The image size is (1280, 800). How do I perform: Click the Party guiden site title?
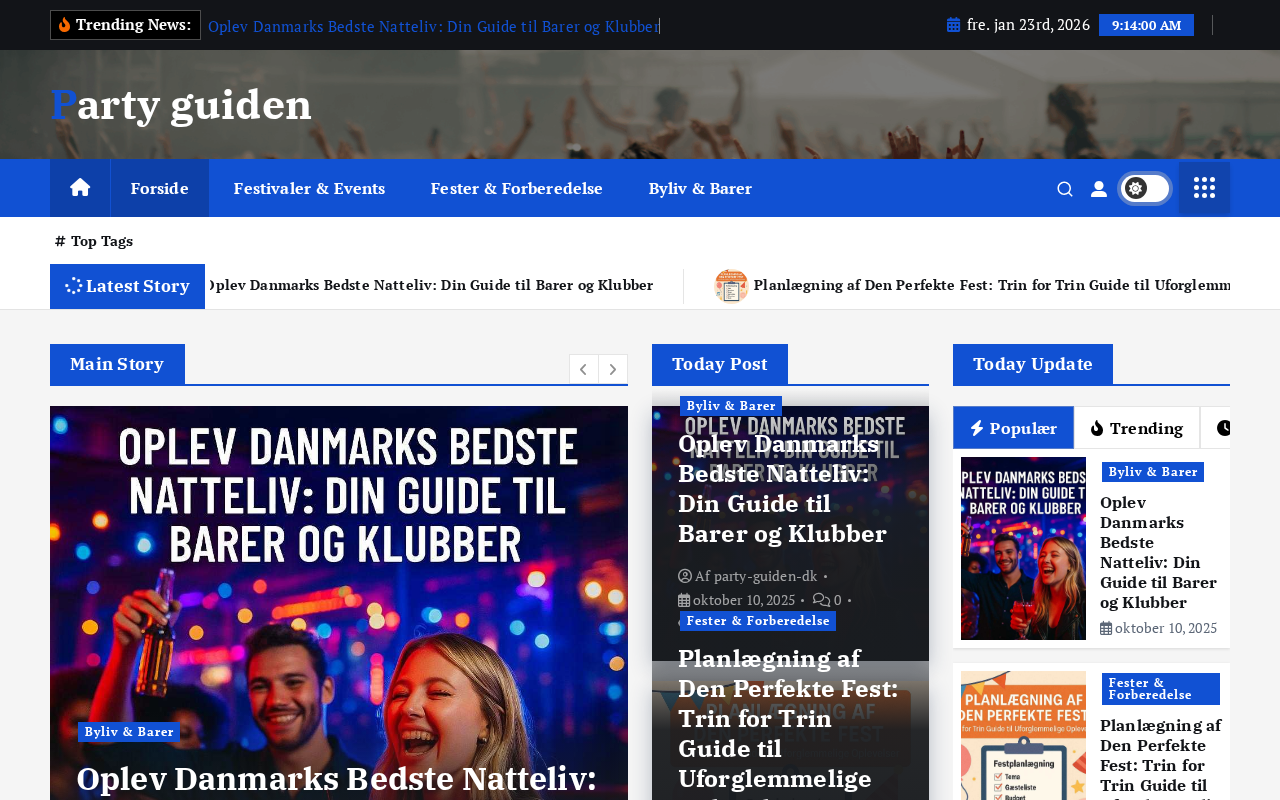pyautogui.click(x=181, y=105)
